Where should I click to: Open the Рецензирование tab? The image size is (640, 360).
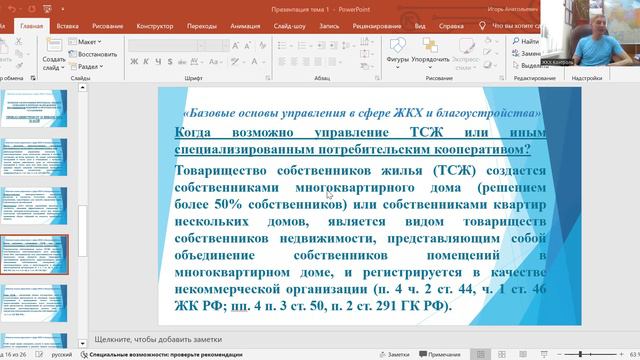coord(377,26)
